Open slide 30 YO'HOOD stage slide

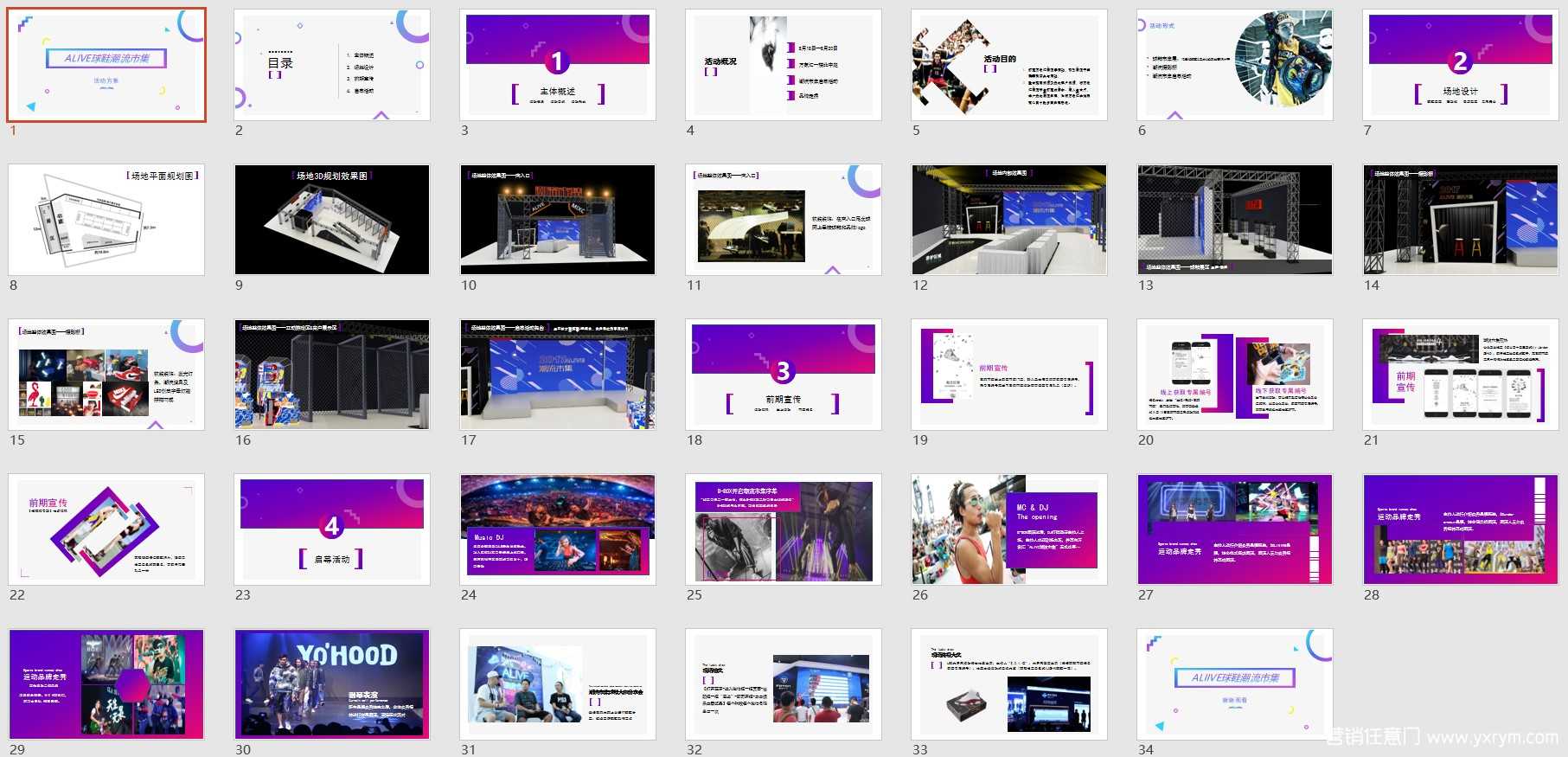coord(332,684)
